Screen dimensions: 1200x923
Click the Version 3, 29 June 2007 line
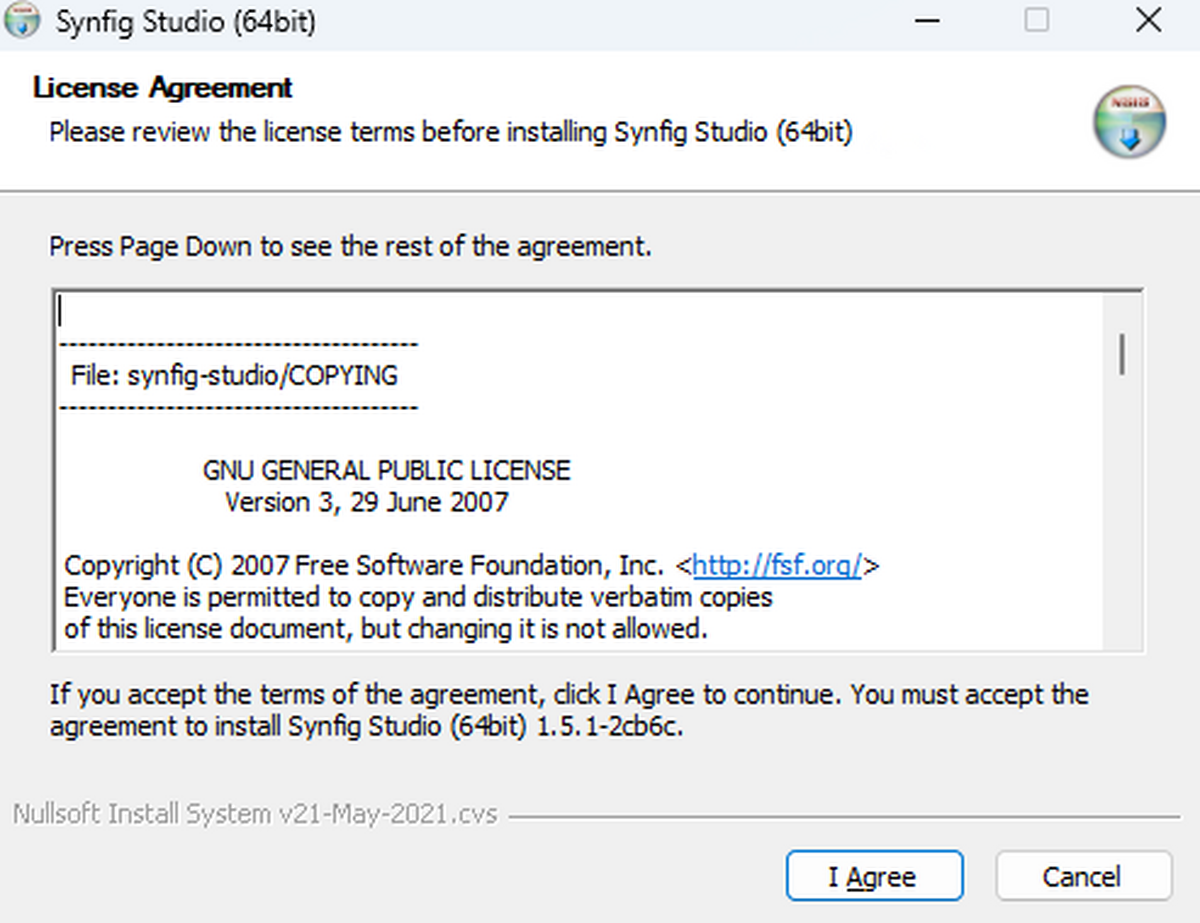pos(366,502)
